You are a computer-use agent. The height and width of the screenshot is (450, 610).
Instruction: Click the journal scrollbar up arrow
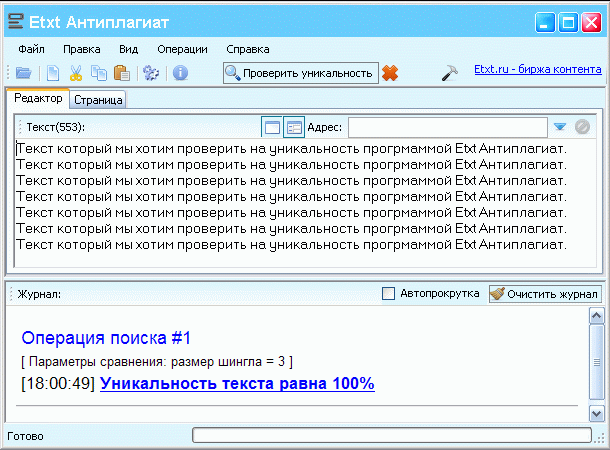pyautogui.click(x=596, y=315)
